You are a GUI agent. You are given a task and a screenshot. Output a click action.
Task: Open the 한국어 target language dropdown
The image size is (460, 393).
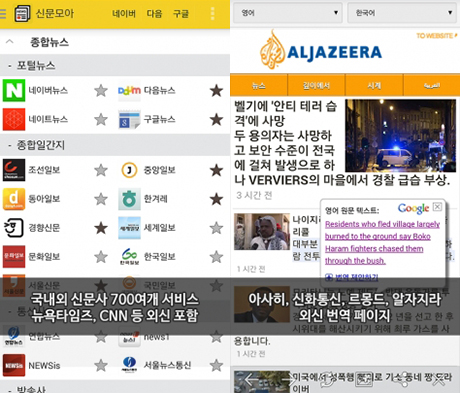tap(402, 13)
